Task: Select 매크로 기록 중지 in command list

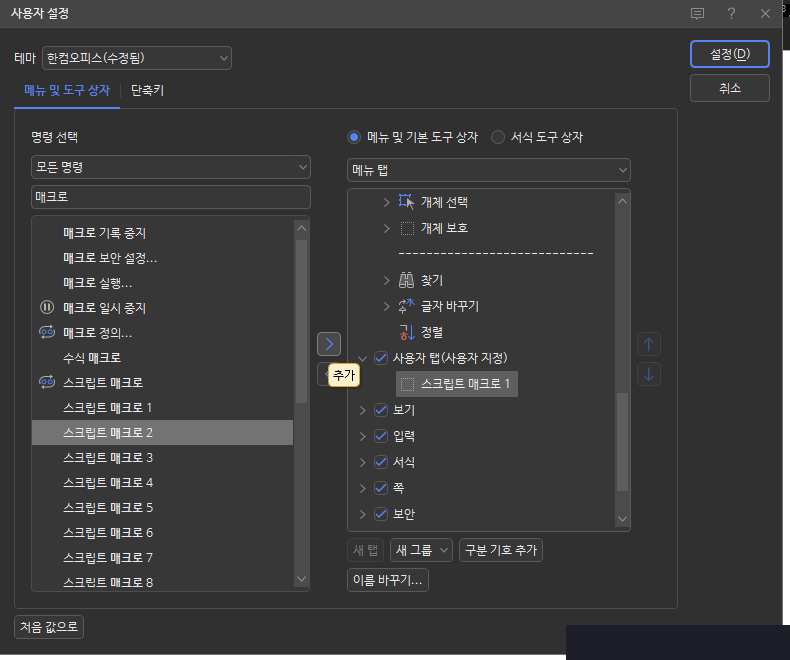Action: click(162, 233)
